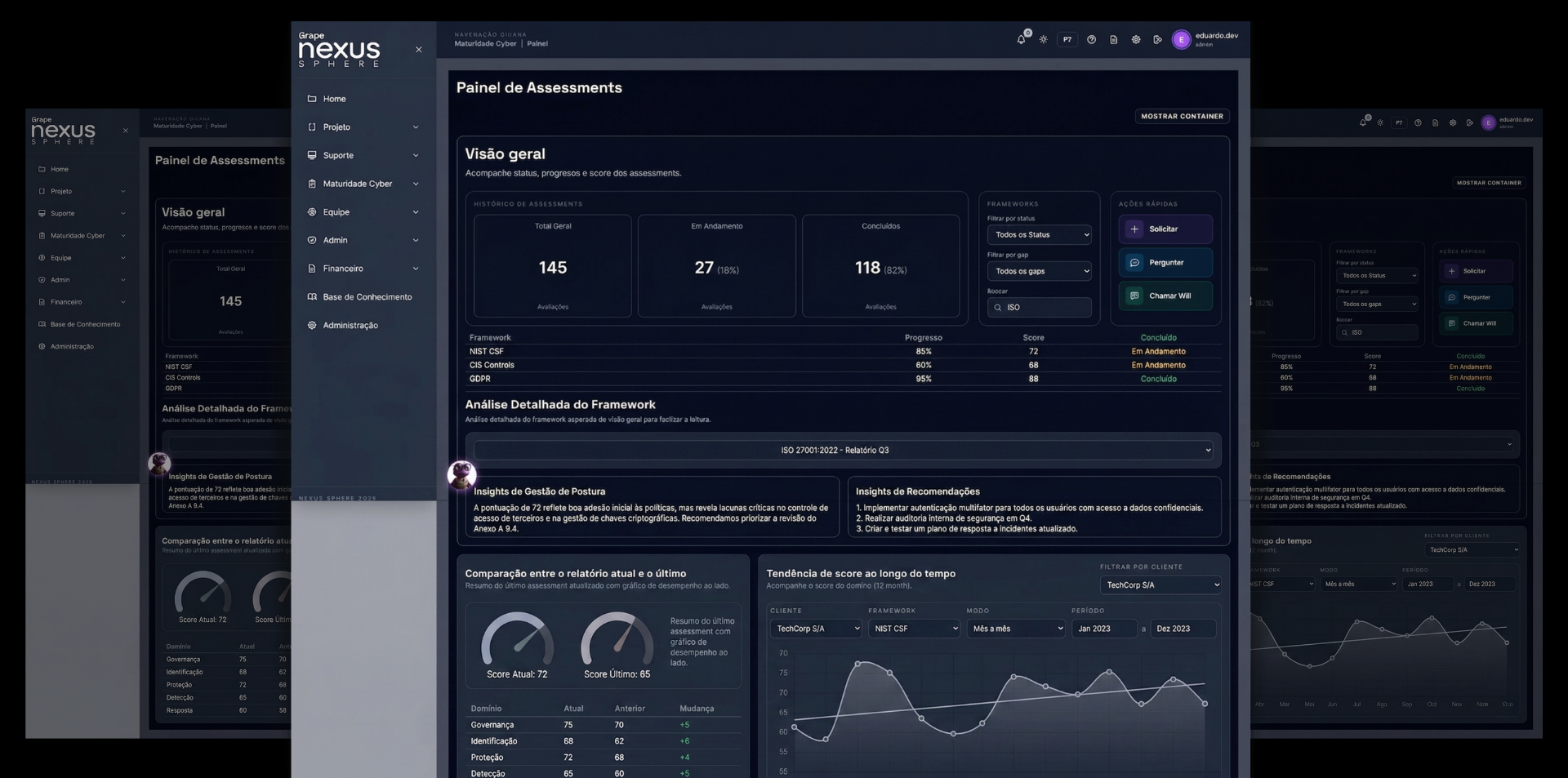Expand Suporte chevron in front sidebar
The image size is (1568, 778).
416,155
